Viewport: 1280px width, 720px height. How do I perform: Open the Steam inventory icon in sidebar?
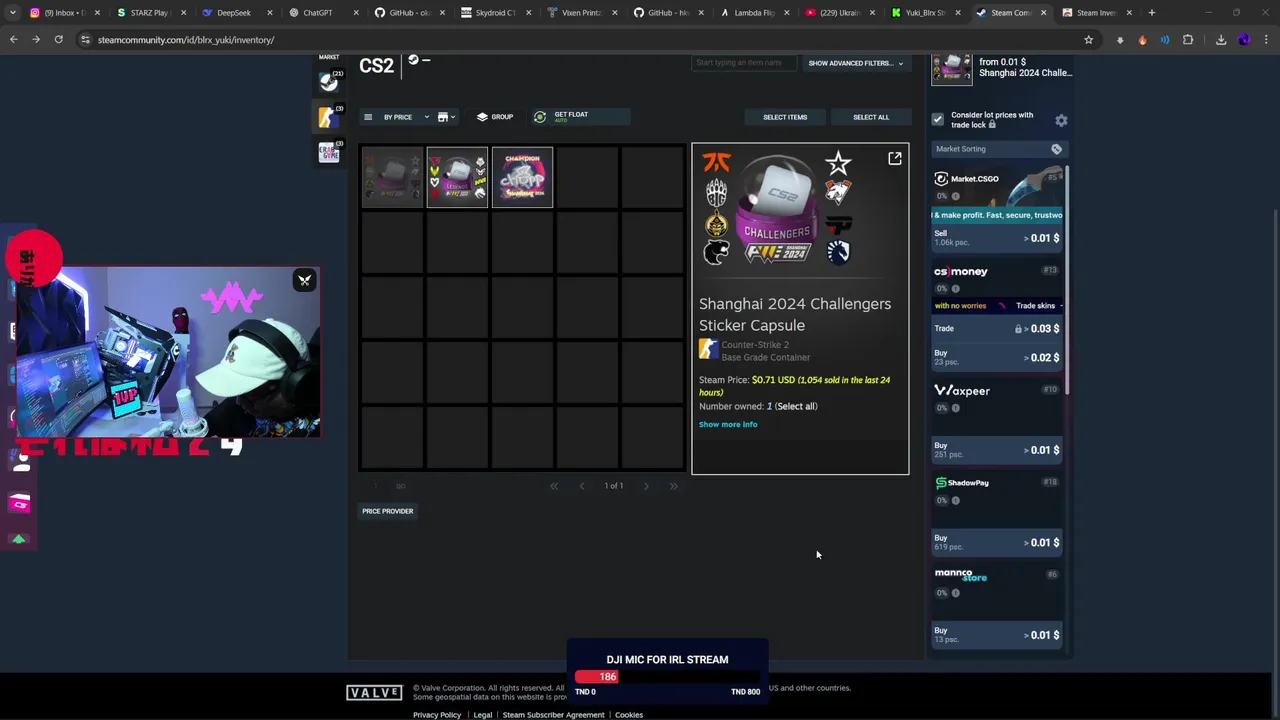(x=329, y=81)
